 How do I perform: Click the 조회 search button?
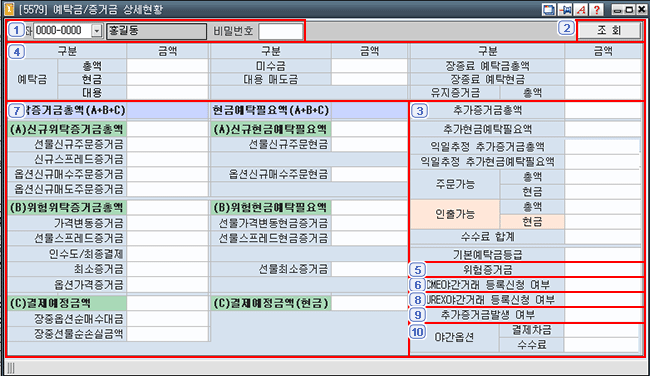[x=609, y=30]
